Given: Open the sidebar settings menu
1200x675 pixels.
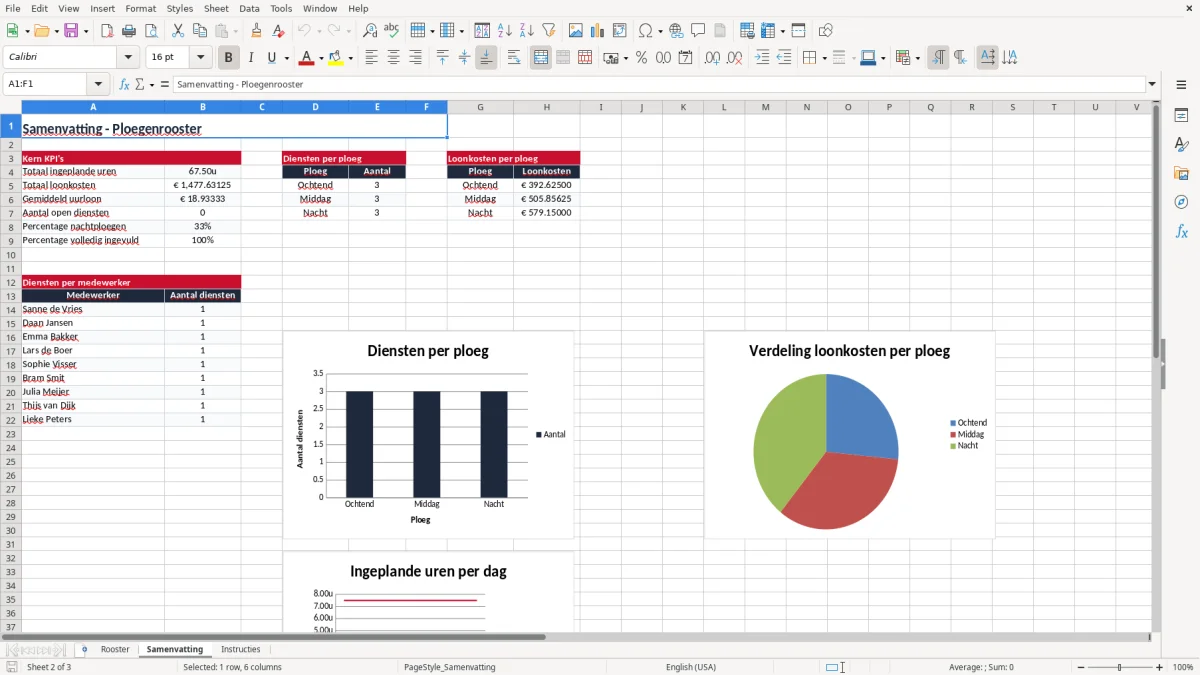Looking at the screenshot, I should [1181, 86].
